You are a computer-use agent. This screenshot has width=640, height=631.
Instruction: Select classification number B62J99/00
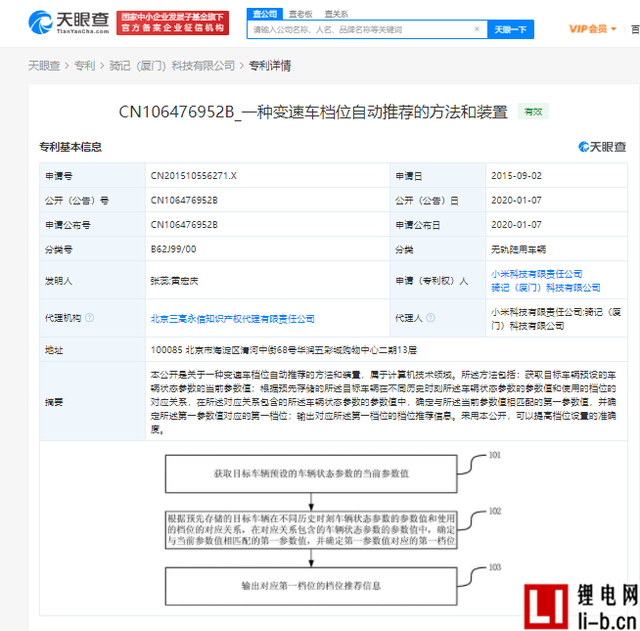tap(173, 249)
